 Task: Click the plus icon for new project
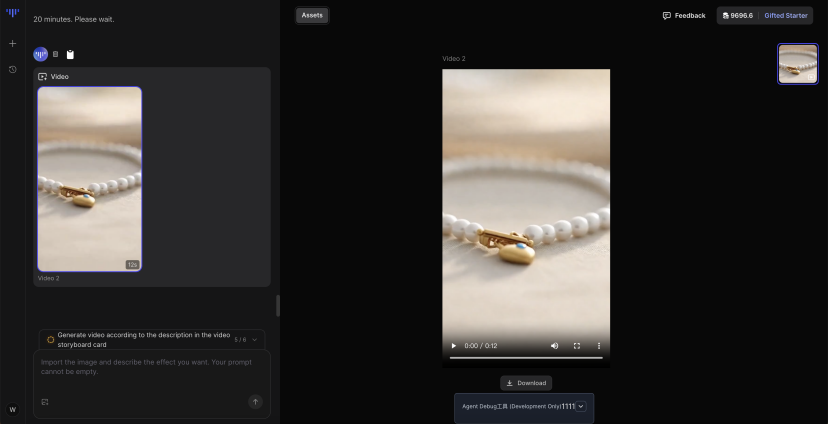[12, 44]
